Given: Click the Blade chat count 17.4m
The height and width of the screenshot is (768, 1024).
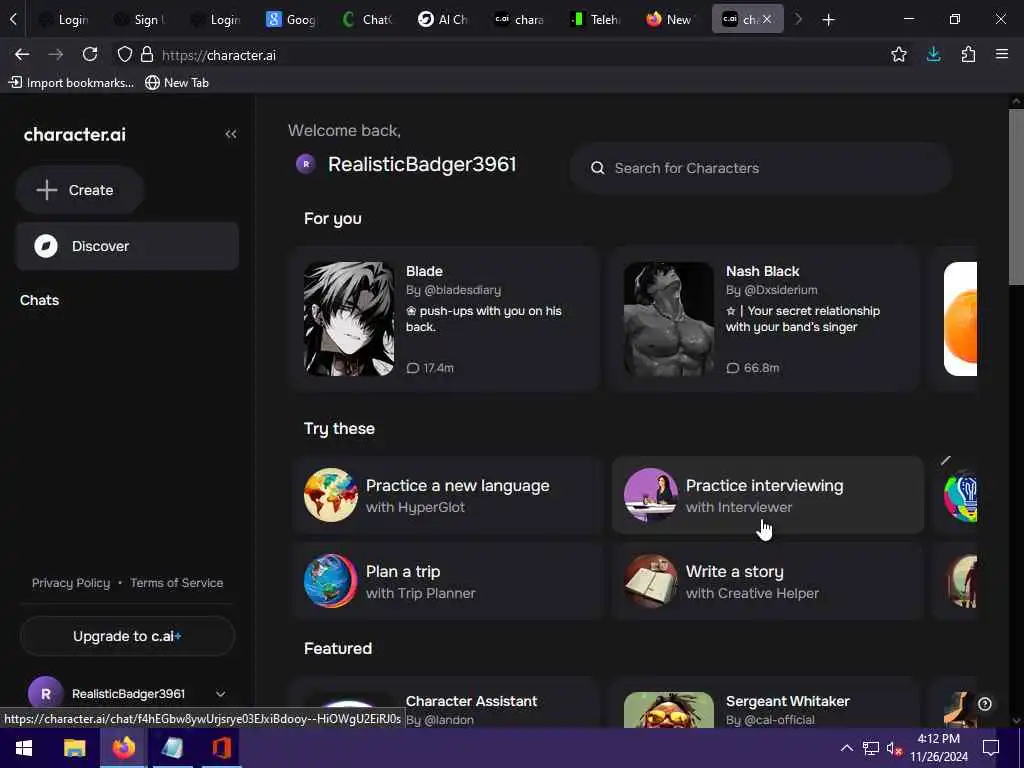Looking at the screenshot, I should pos(430,368).
